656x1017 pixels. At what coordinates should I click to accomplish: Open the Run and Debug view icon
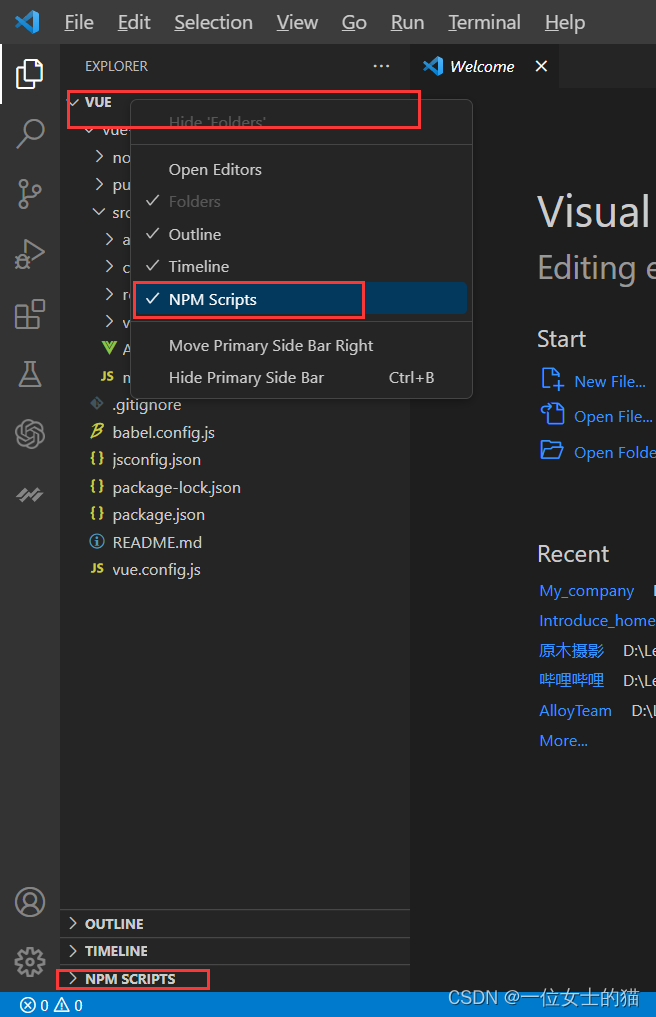pos(30,254)
